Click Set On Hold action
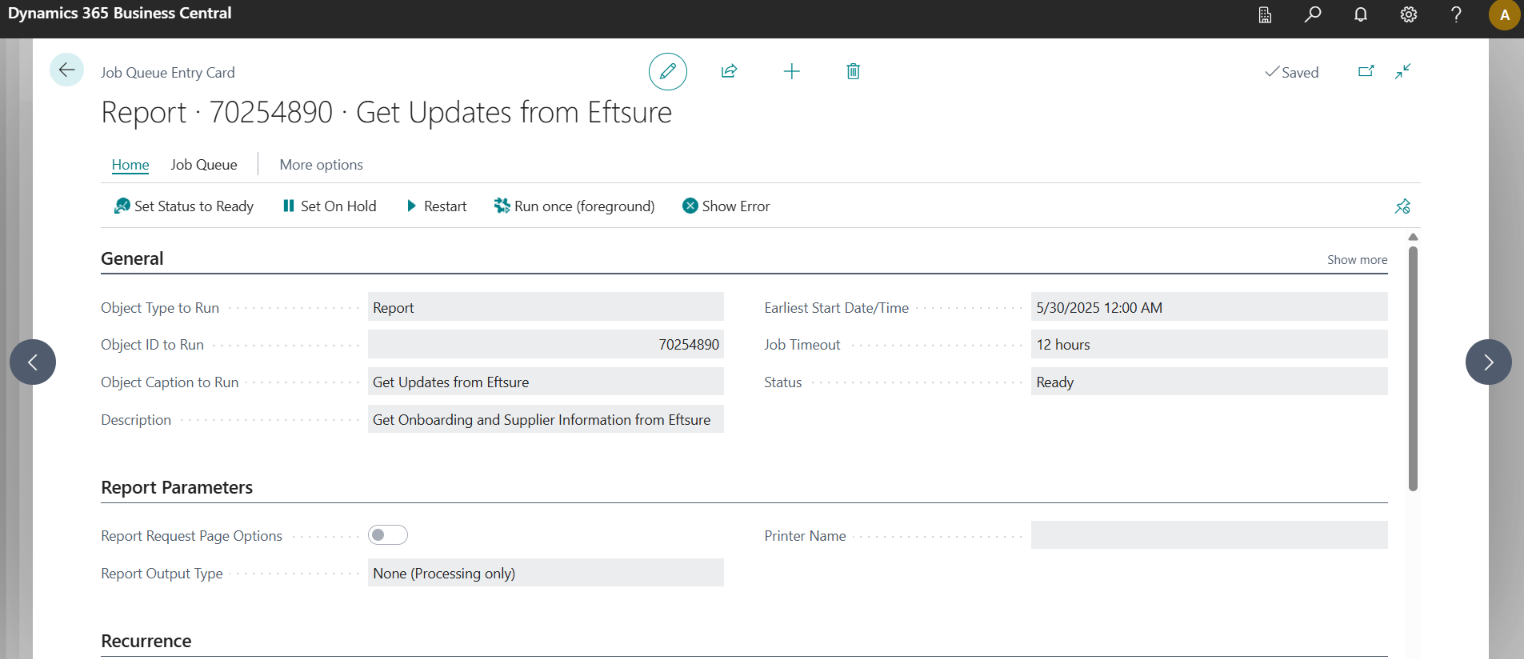Screen dimensions: 1524x659 click(x=329, y=206)
